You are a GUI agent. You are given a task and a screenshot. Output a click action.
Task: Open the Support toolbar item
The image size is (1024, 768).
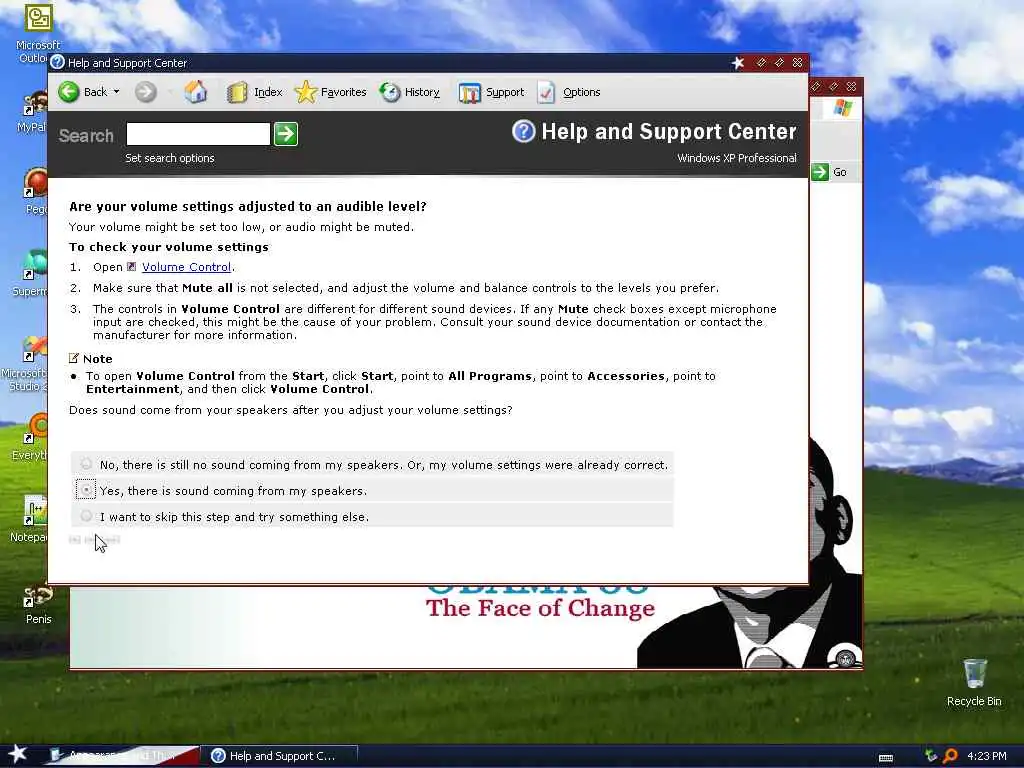(491, 92)
